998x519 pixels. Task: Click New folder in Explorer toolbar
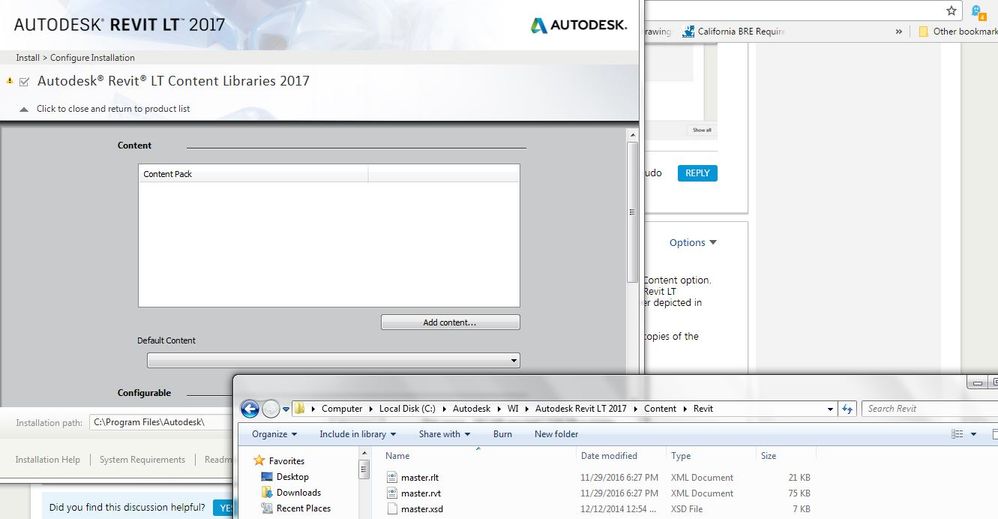tap(556, 434)
